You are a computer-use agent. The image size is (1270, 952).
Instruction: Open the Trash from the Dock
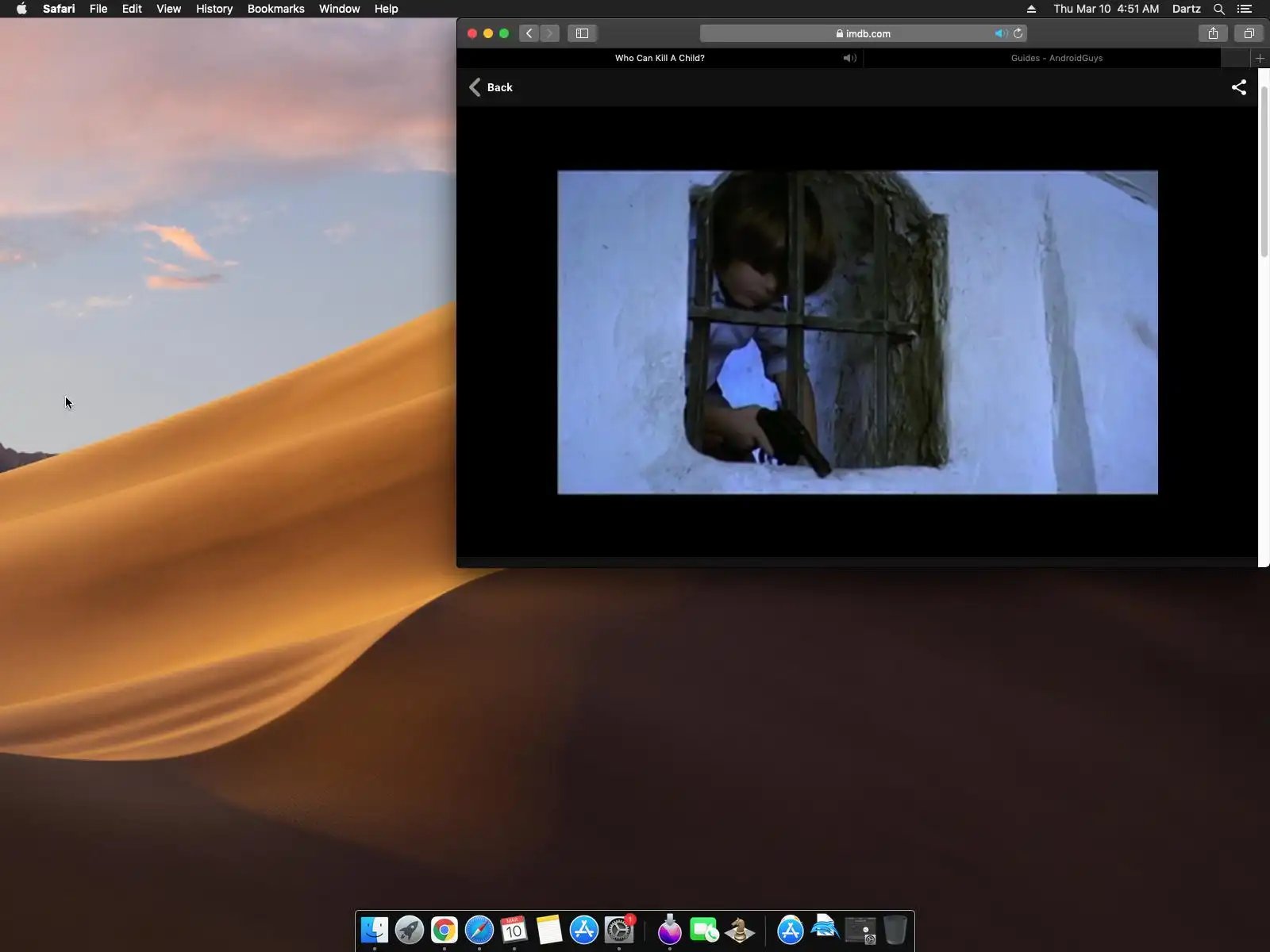(895, 930)
